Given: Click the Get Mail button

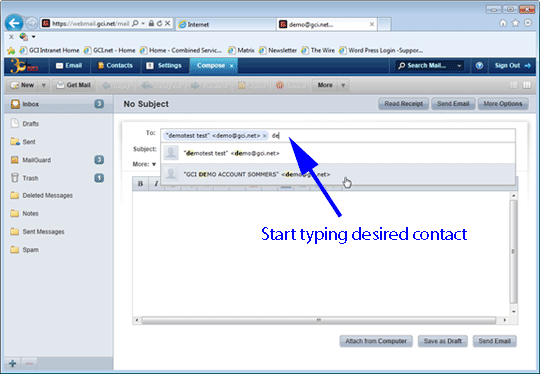Looking at the screenshot, I should pyautogui.click(x=74, y=85).
